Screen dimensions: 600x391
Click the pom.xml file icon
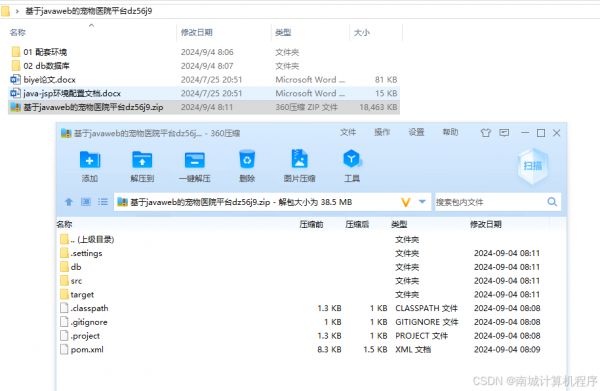click(64, 349)
